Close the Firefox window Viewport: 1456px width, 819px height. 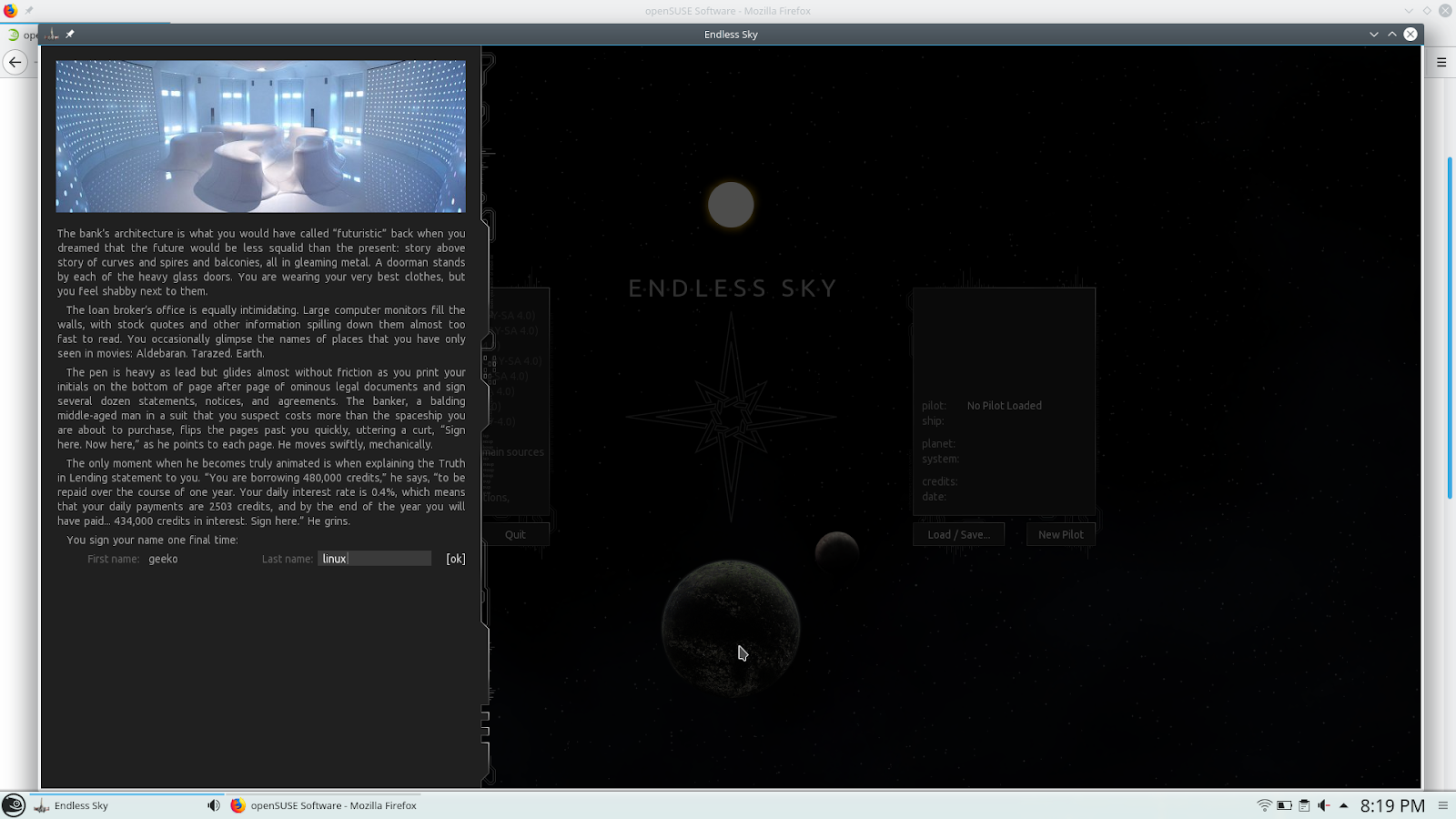1445,11
